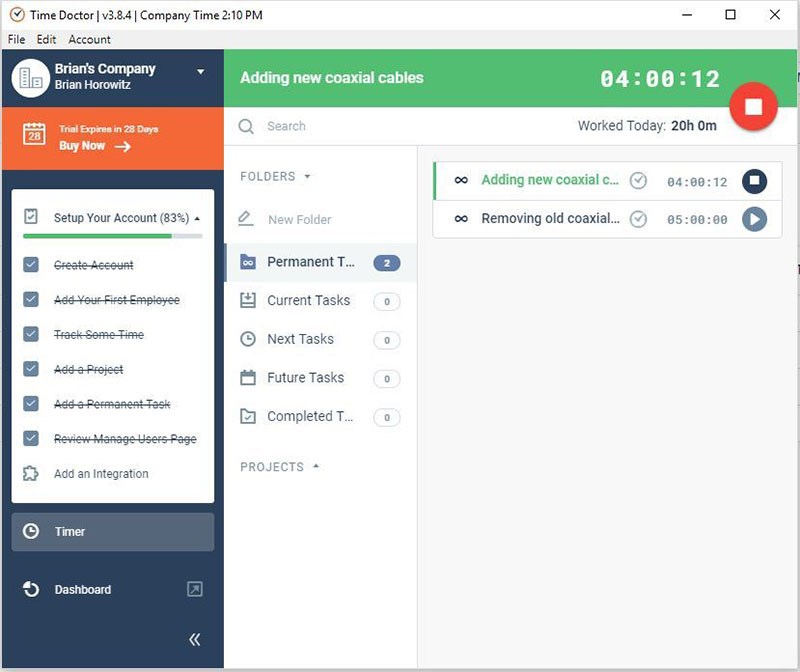
Task: Click the search magnifier icon
Action: (x=246, y=126)
